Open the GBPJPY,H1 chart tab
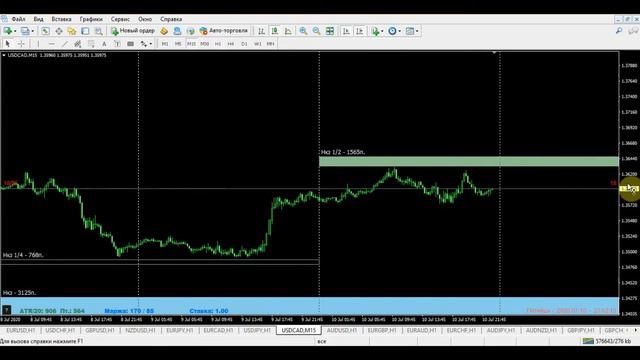This screenshot has height=360, width=640. coord(580,330)
